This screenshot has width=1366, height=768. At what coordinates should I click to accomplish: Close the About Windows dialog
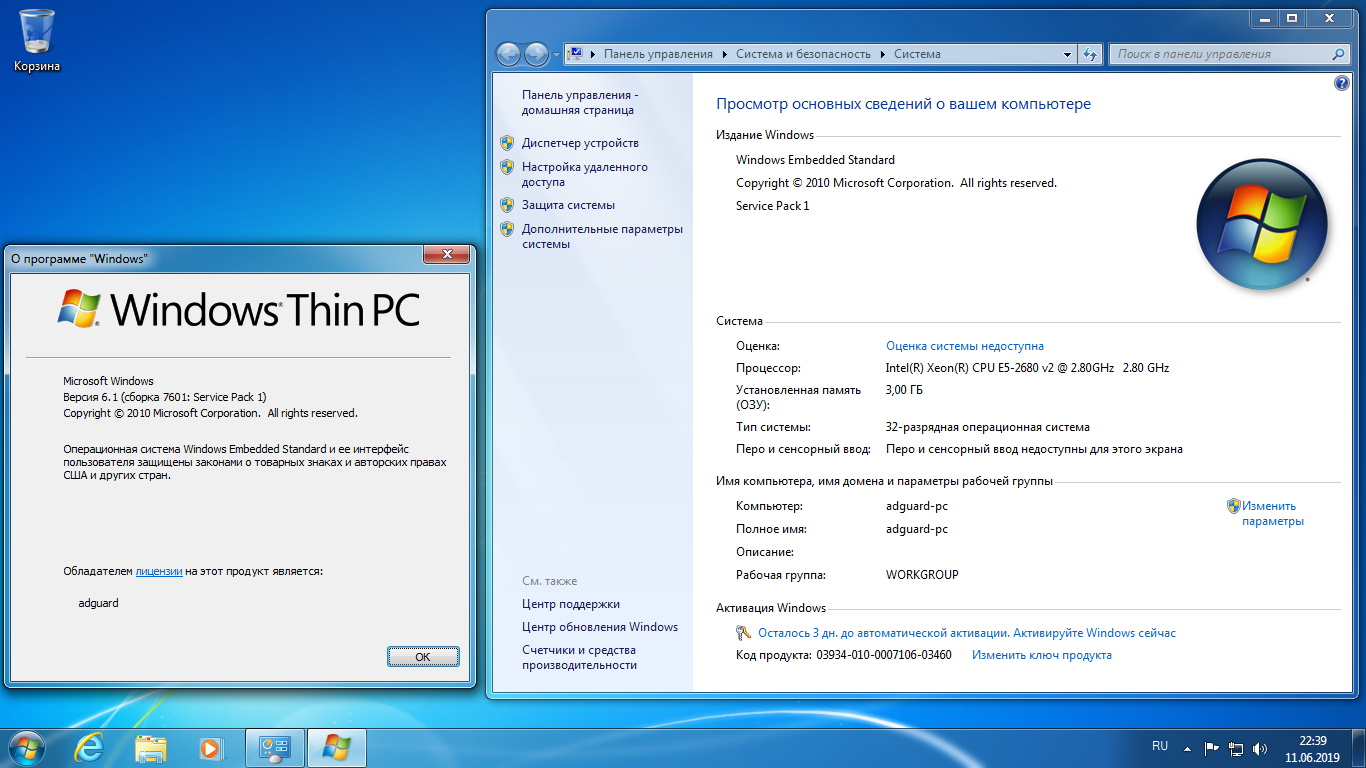coord(447,254)
